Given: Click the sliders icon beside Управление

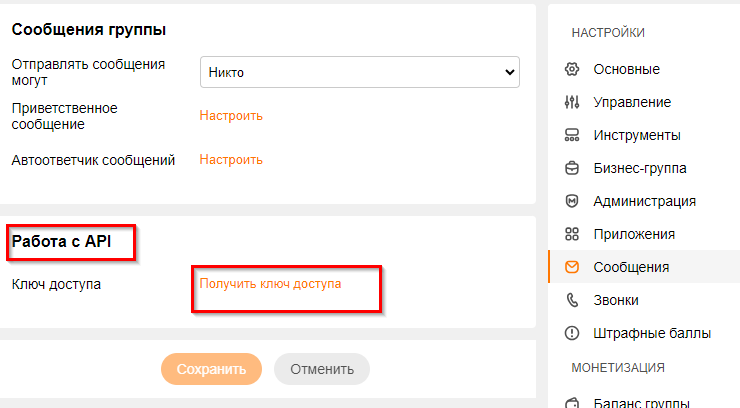Looking at the screenshot, I should [572, 102].
